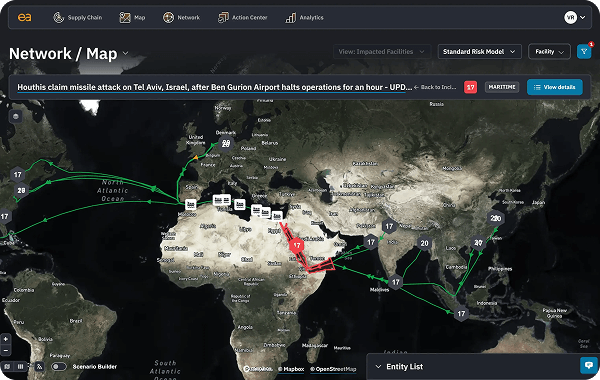Open the chat support icon
This screenshot has width=600, height=380.
click(589, 365)
